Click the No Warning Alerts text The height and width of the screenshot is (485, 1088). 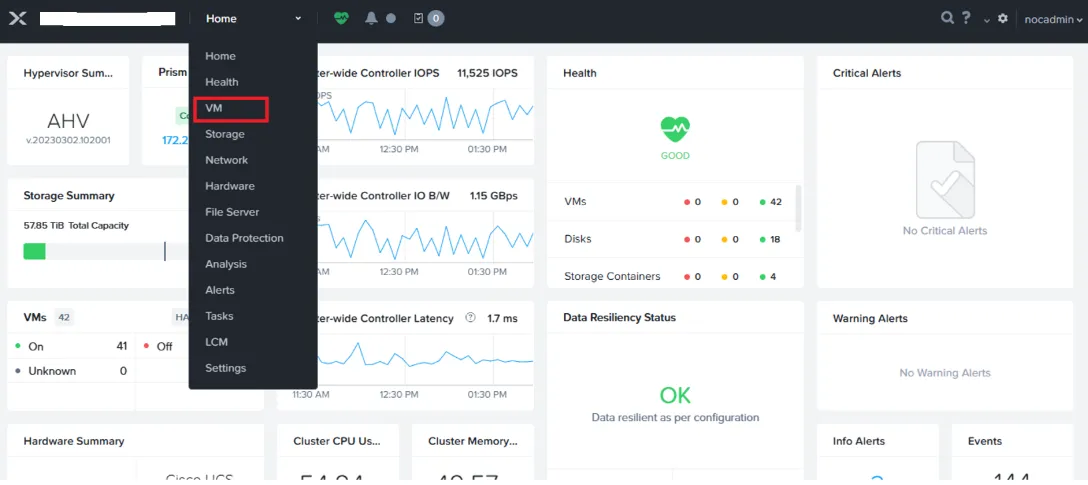point(944,373)
